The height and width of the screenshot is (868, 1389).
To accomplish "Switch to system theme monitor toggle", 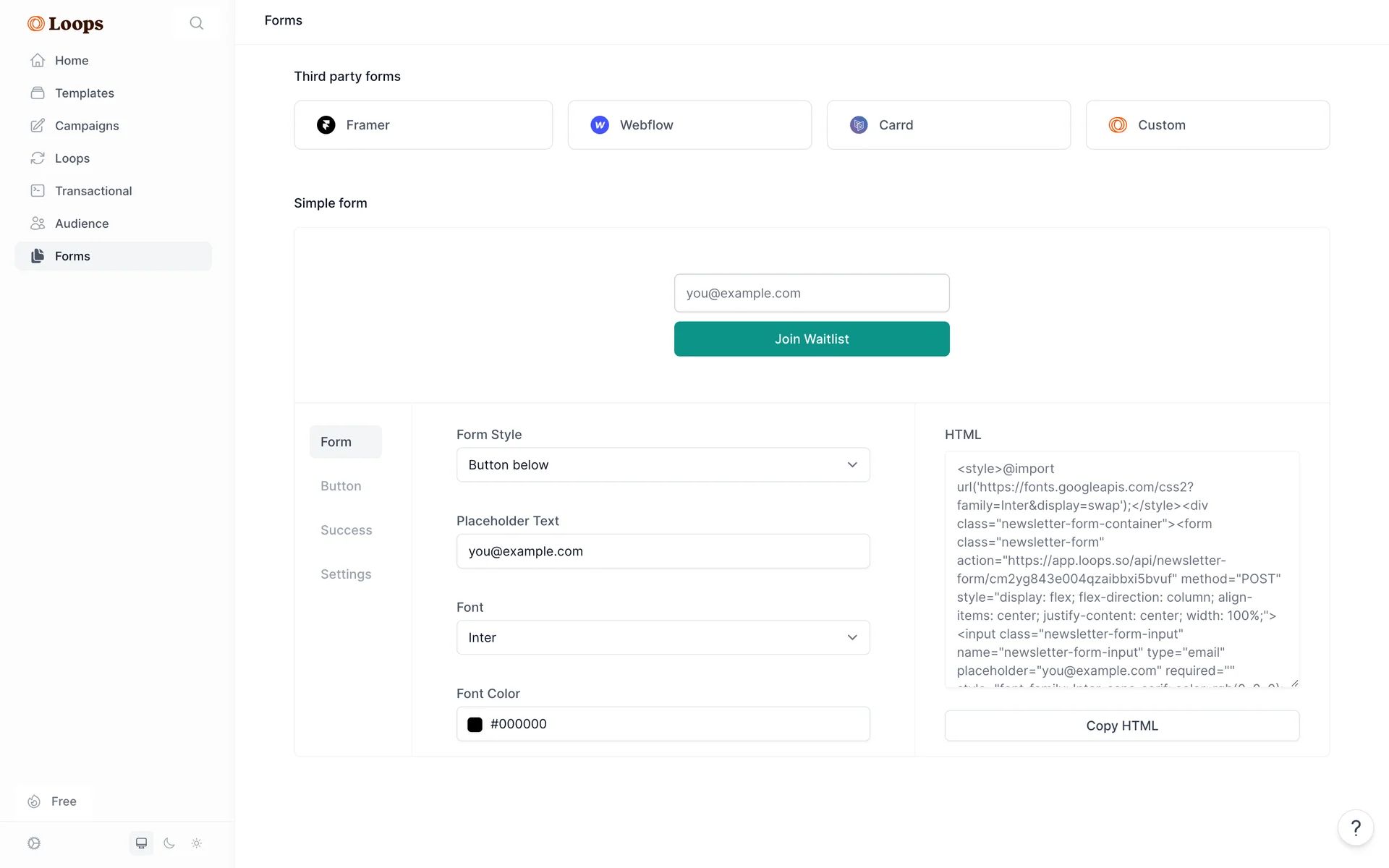I will pyautogui.click(x=142, y=843).
